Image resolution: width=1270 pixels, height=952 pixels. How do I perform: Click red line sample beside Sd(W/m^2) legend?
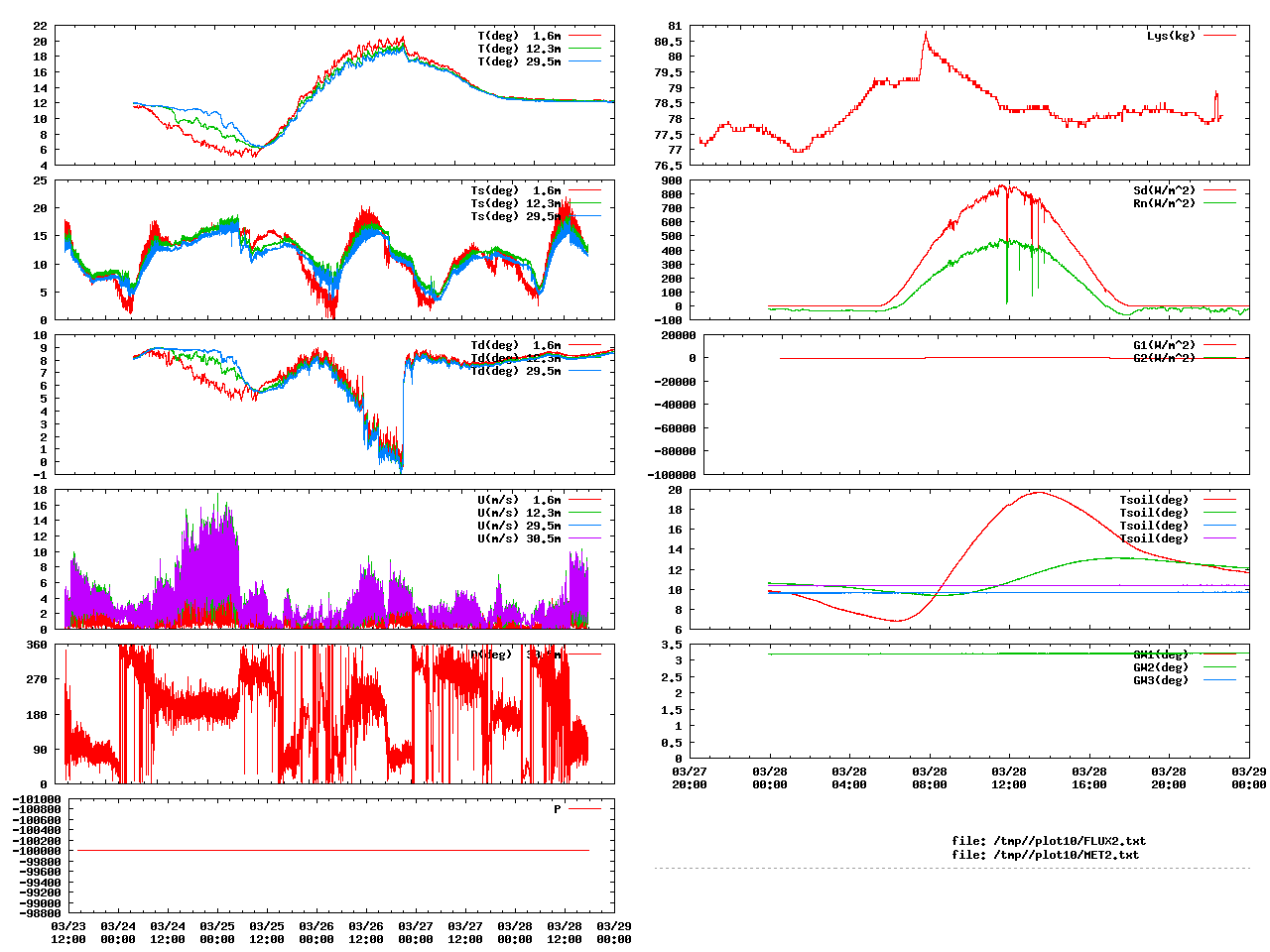pyautogui.click(x=1220, y=190)
